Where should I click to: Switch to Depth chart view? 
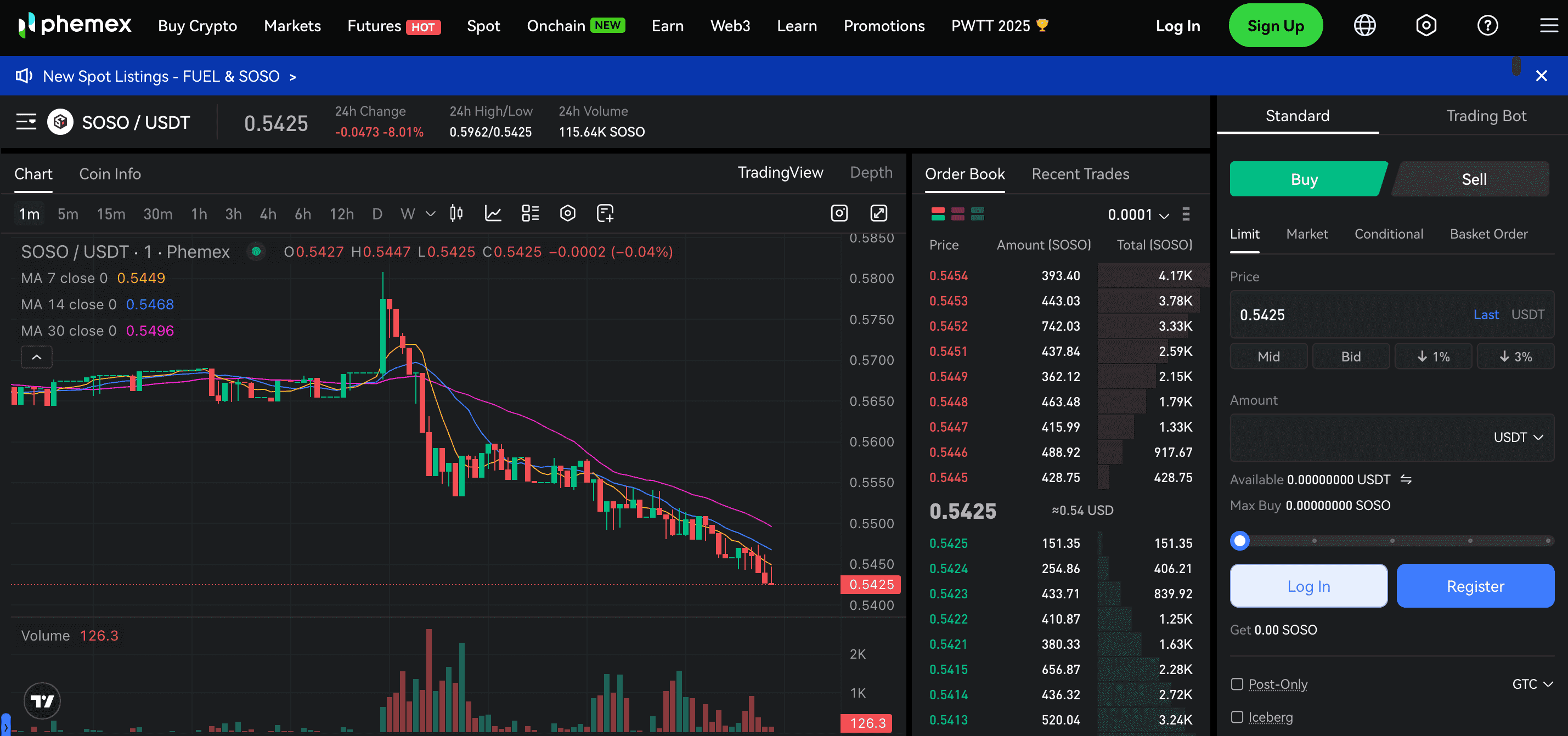(871, 173)
